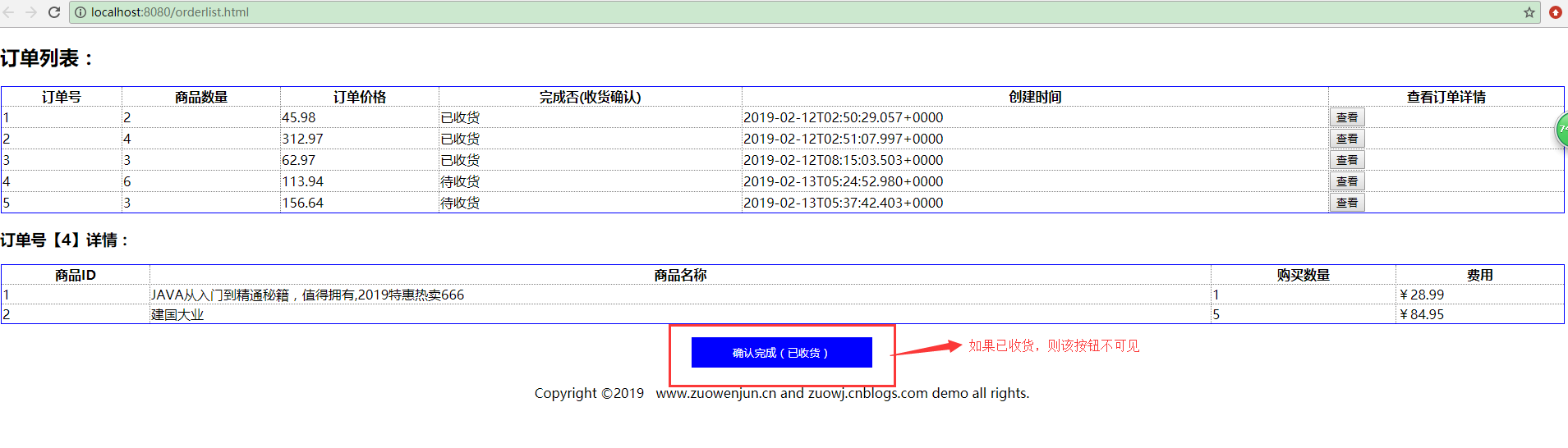Open 查看 button for order 4
The image size is (1568, 448).
(1347, 181)
